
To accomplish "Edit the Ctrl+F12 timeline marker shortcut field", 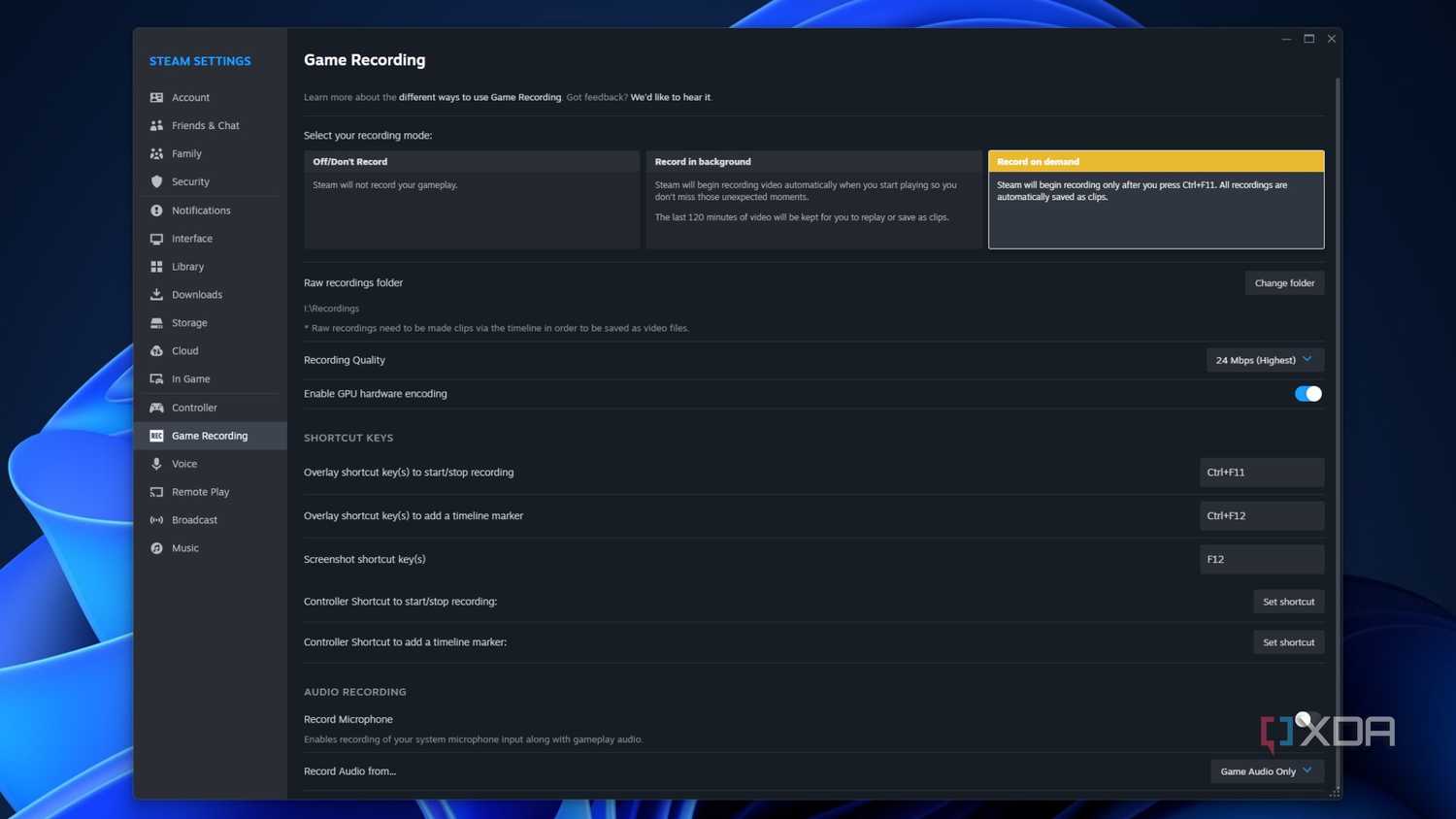I will 1262,516.
